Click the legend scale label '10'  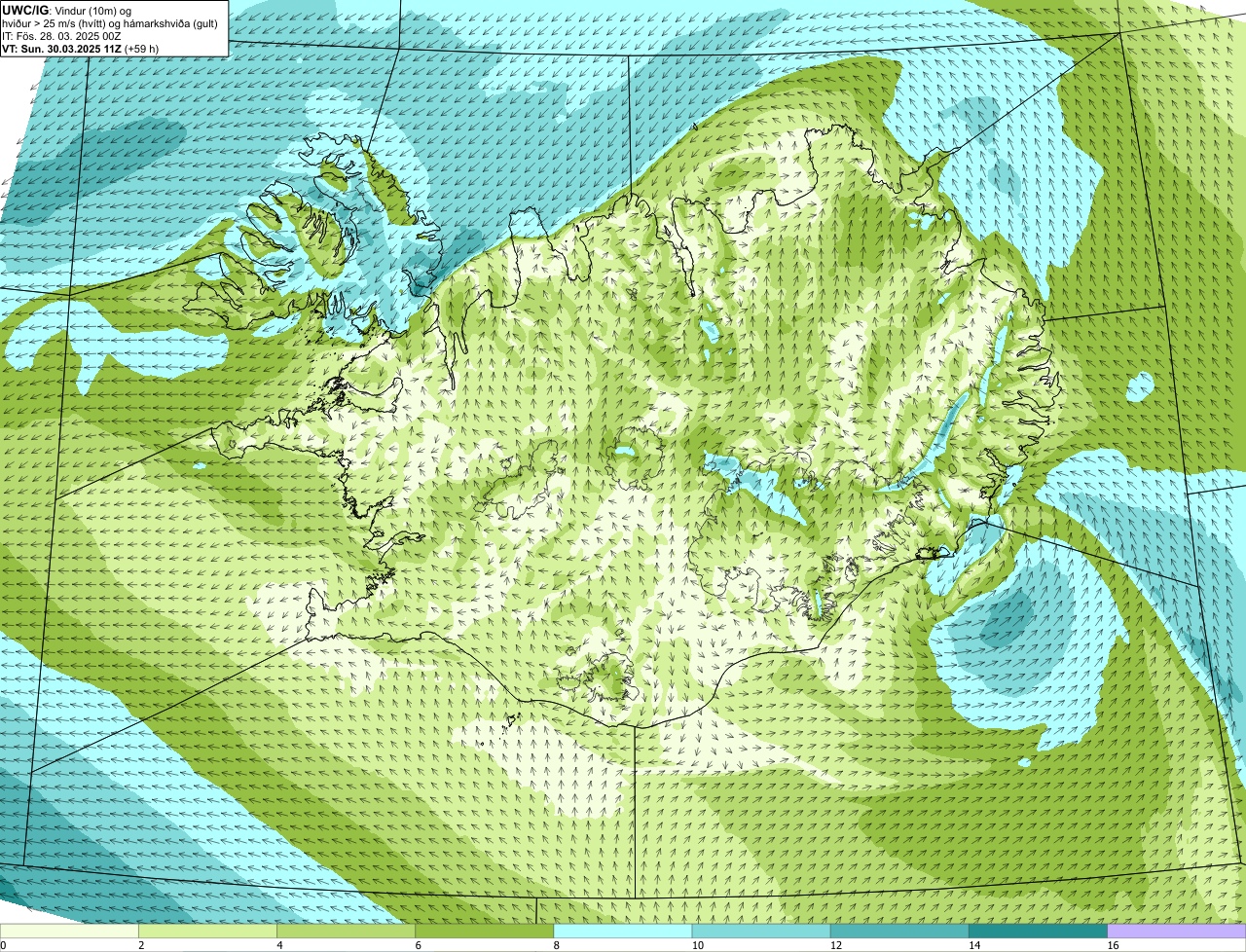[697, 945]
